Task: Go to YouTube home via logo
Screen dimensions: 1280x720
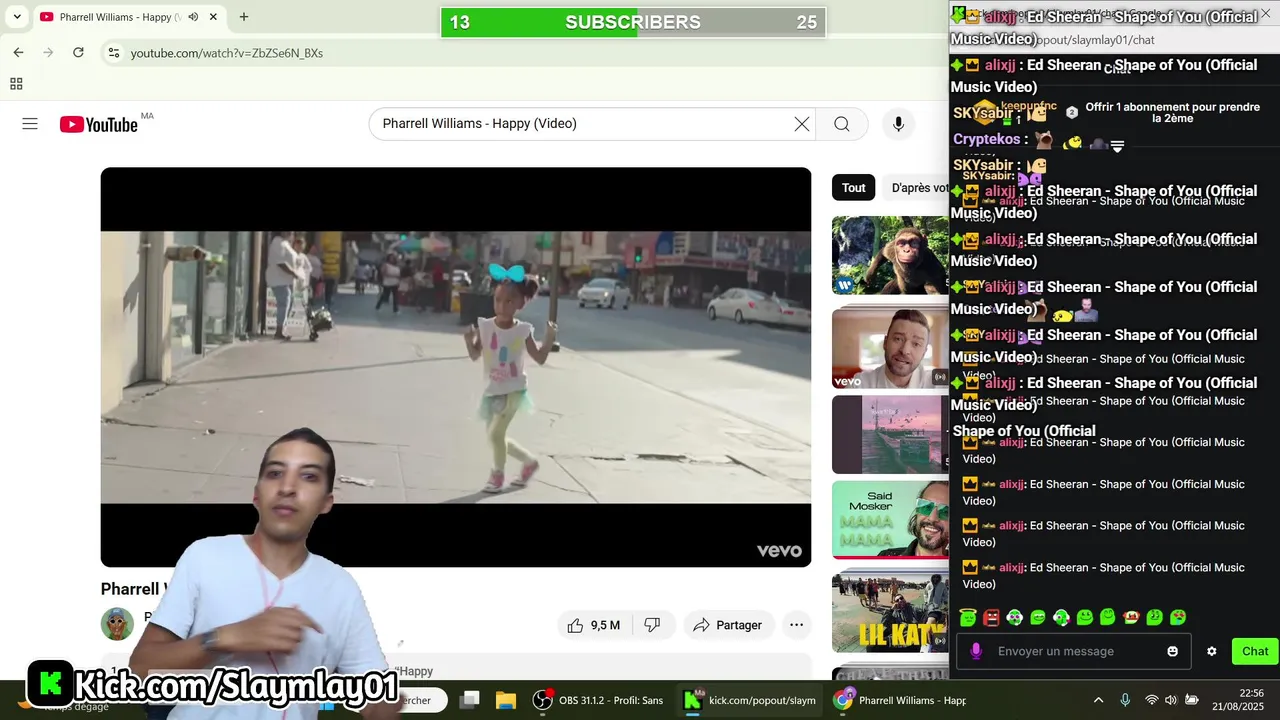Action: coord(98,124)
